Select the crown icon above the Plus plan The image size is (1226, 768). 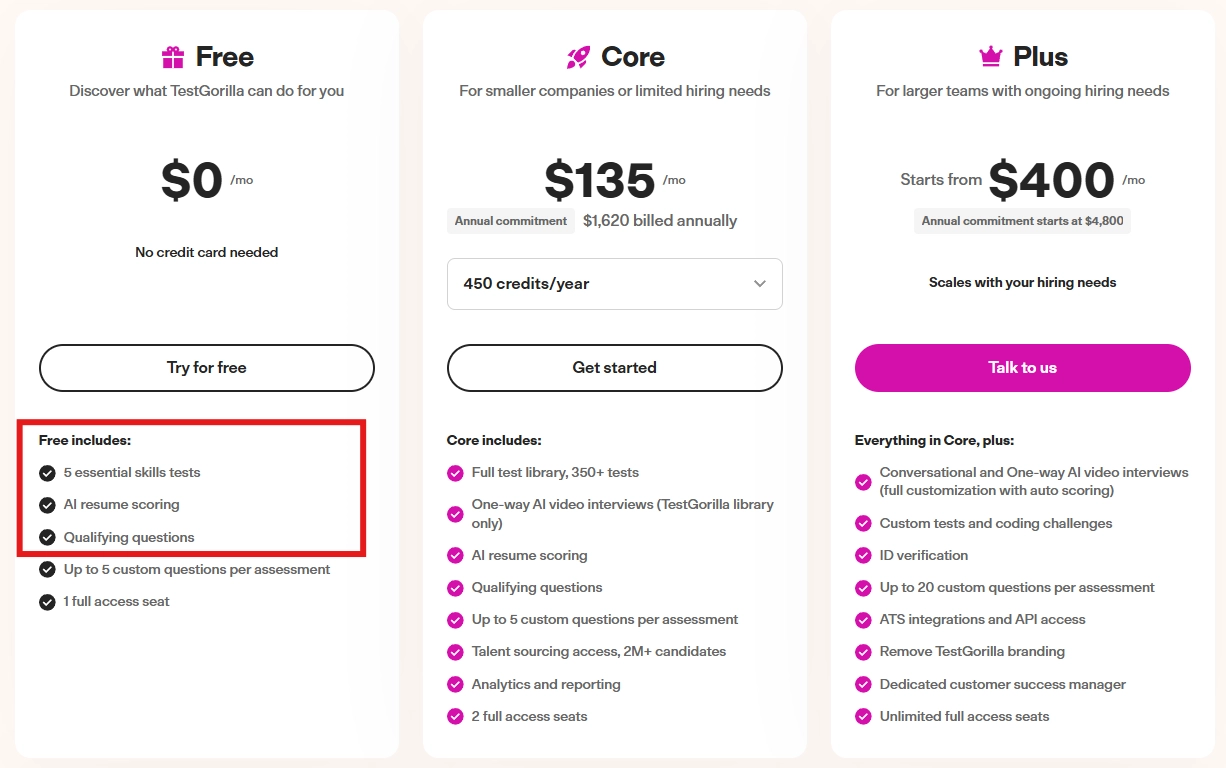(x=989, y=56)
